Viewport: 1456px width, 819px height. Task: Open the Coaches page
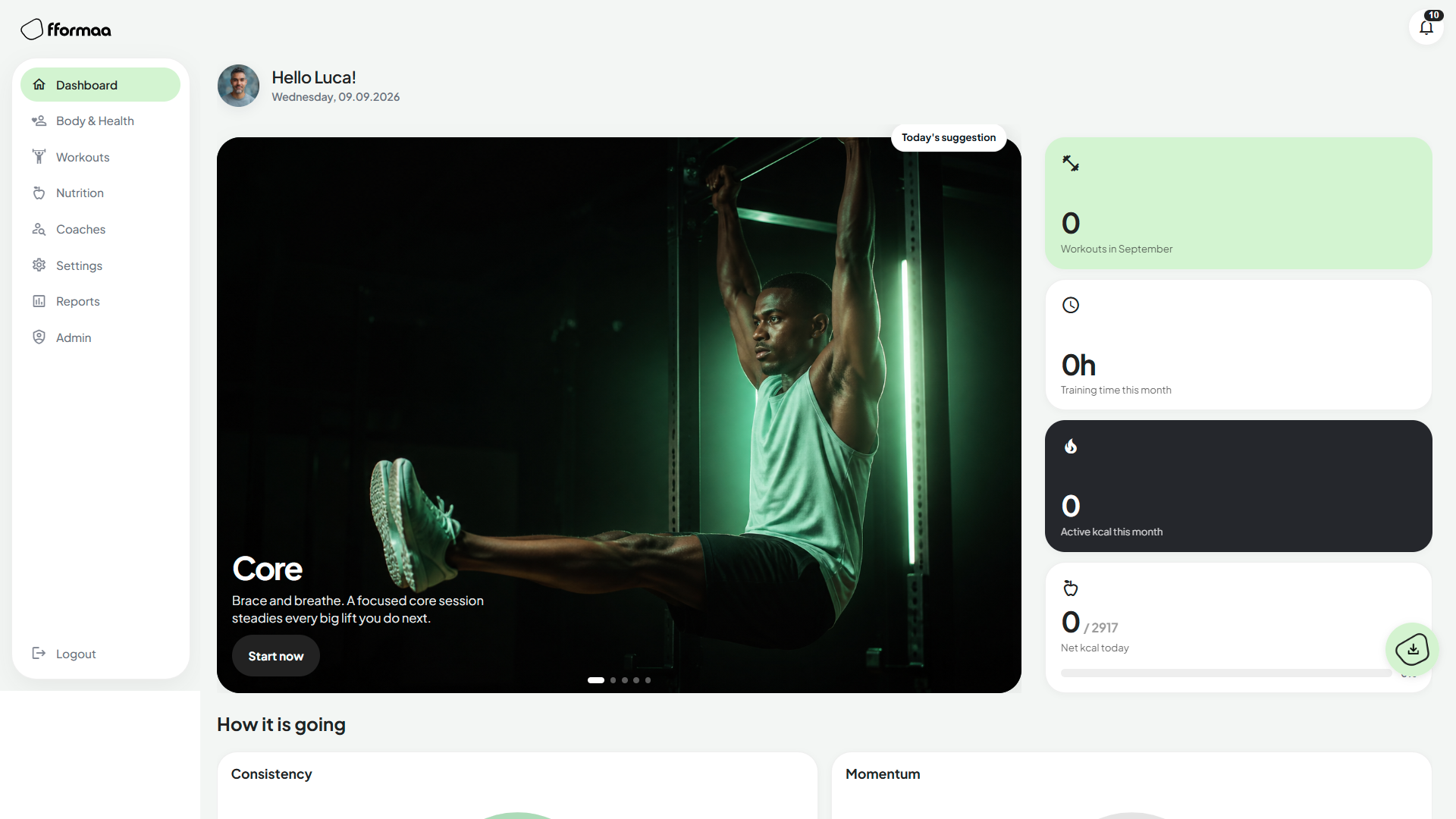(100, 229)
